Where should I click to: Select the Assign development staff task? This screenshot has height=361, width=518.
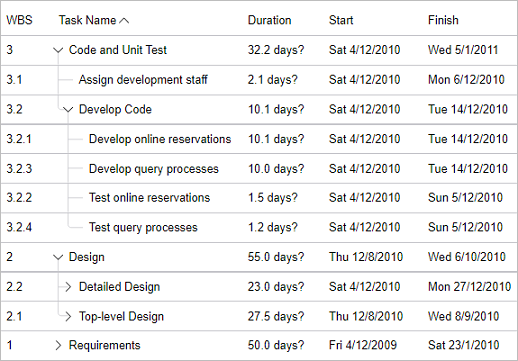tap(143, 80)
